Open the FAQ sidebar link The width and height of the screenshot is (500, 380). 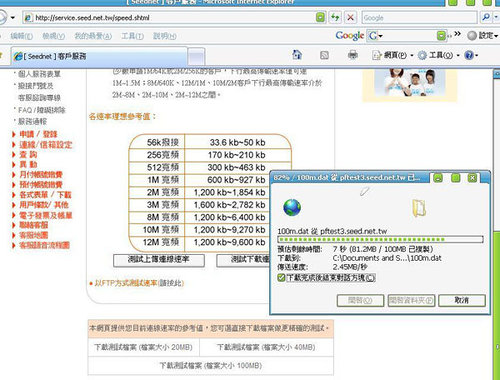(42, 110)
